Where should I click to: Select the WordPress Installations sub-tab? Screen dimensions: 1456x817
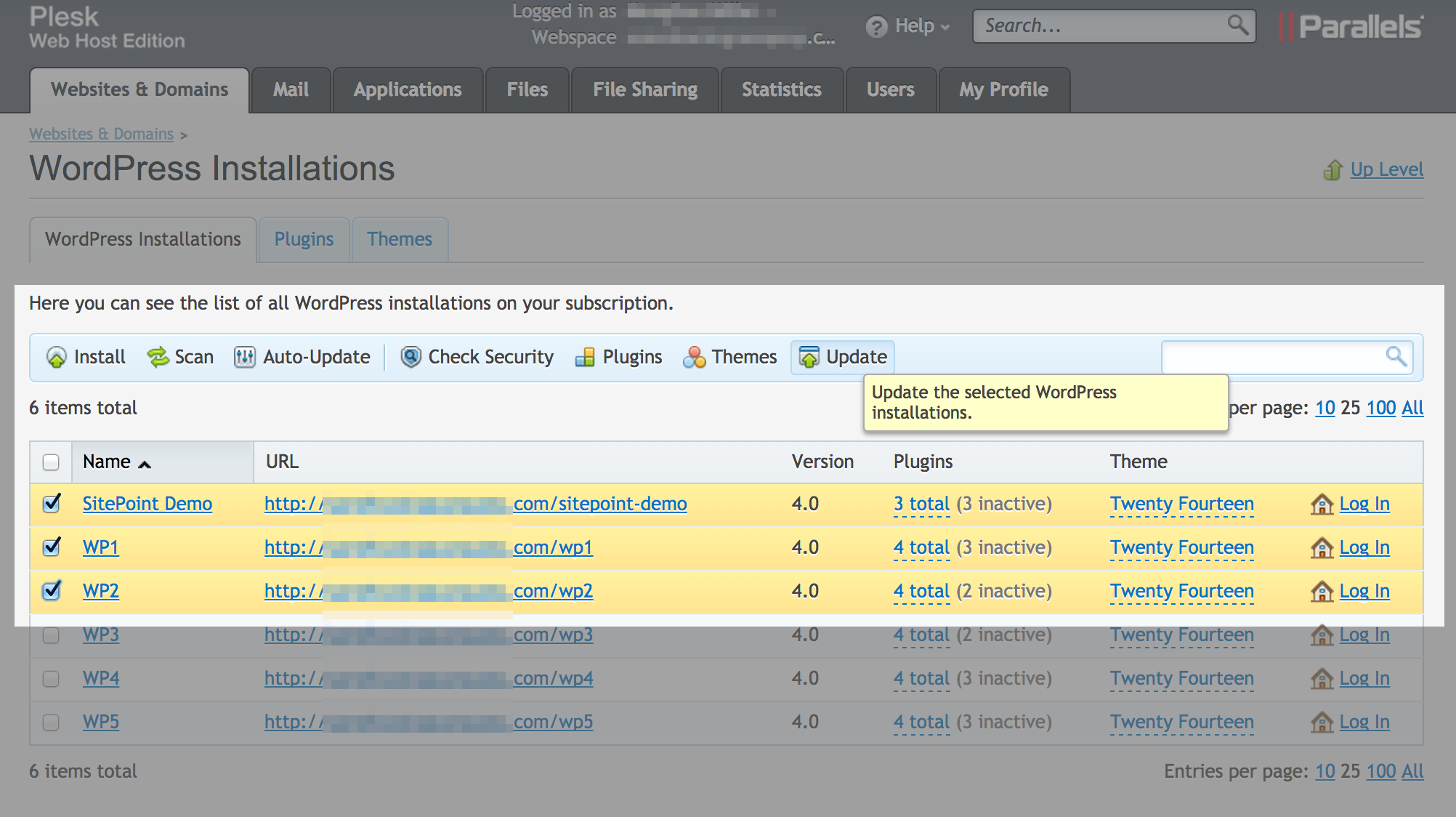pyautogui.click(x=143, y=240)
